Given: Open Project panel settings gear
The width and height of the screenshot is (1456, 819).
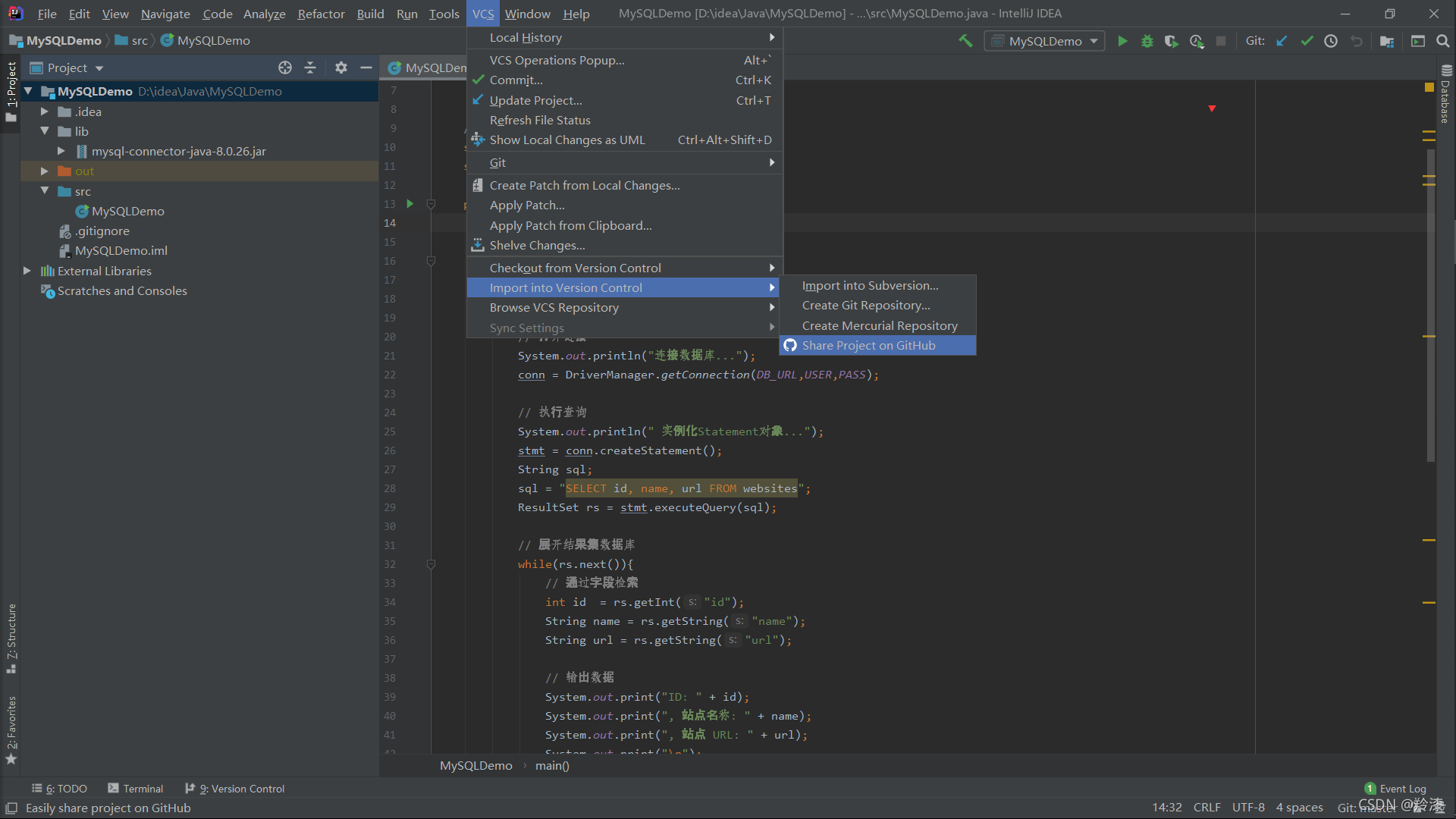Looking at the screenshot, I should tap(341, 67).
